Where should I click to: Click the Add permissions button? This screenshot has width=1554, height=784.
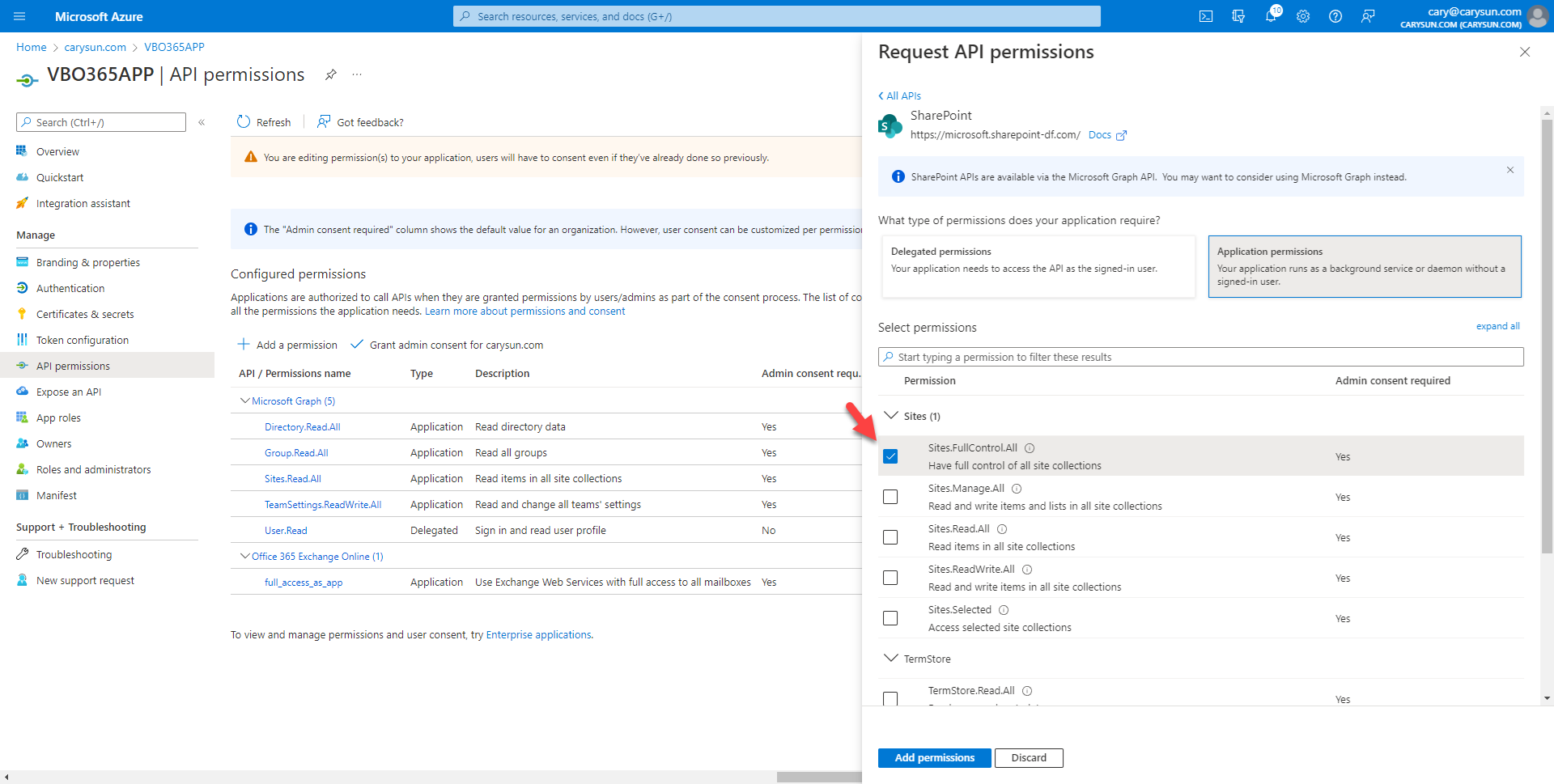click(x=934, y=758)
